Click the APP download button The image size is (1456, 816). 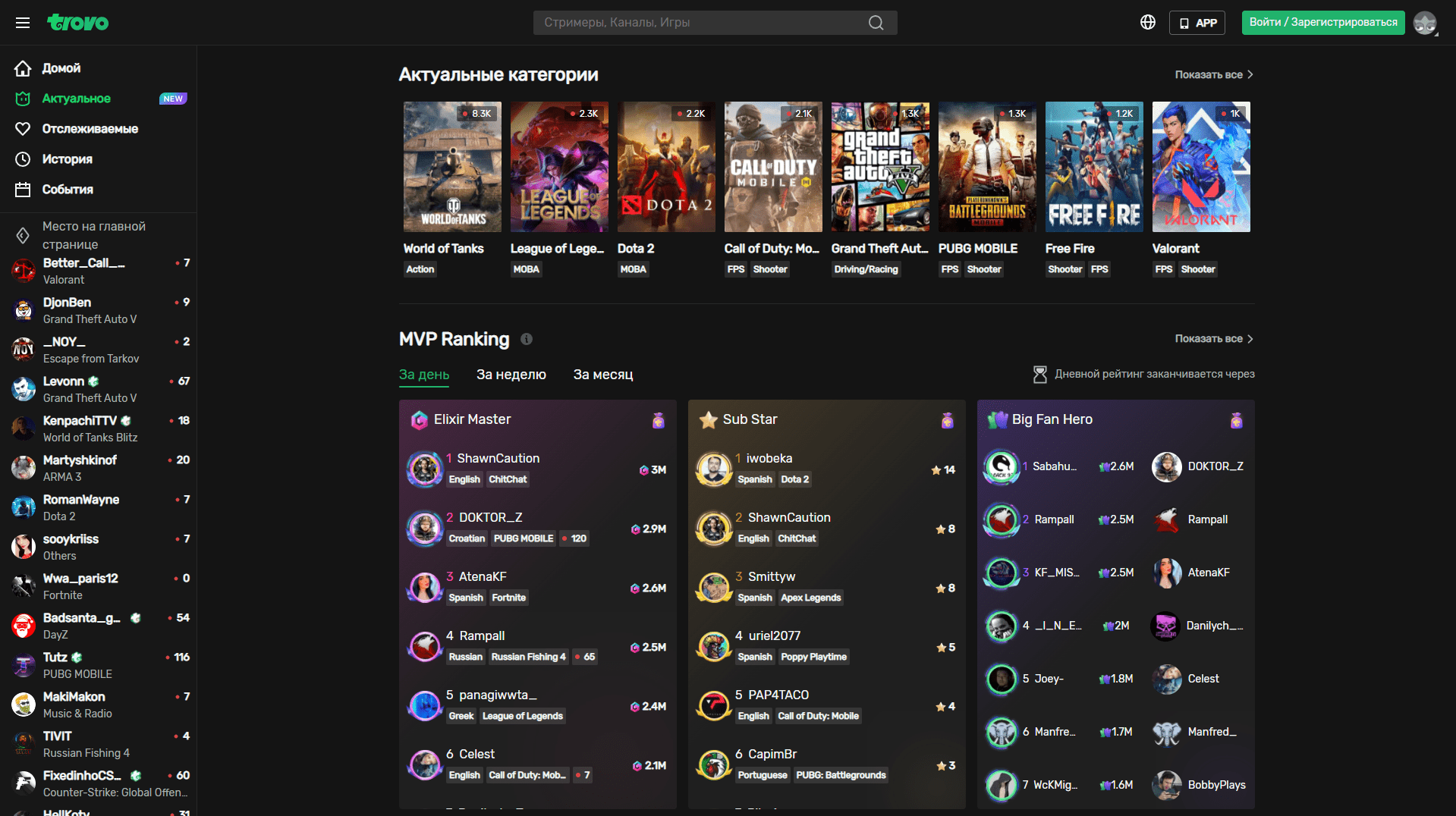coord(1197,23)
